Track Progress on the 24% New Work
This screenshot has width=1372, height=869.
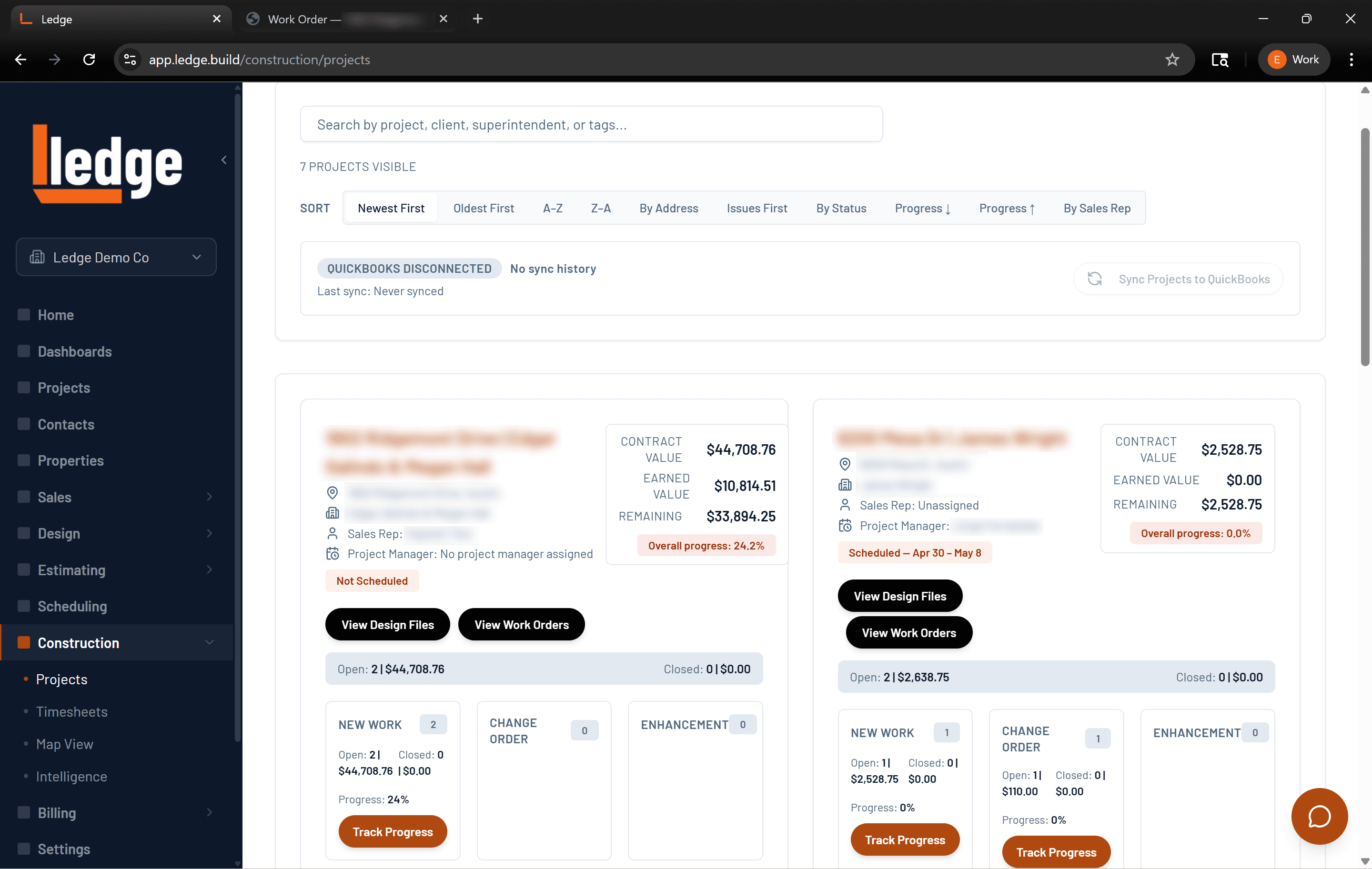(x=393, y=831)
